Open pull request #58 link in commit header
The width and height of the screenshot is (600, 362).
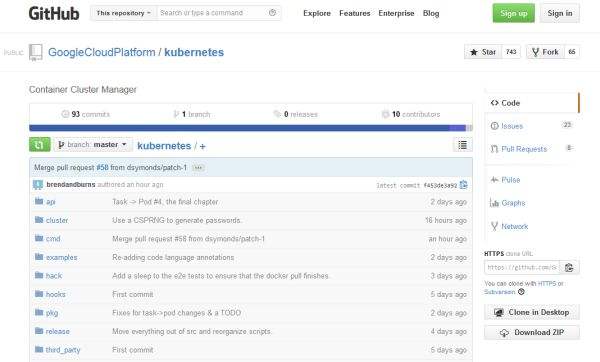(x=102, y=168)
